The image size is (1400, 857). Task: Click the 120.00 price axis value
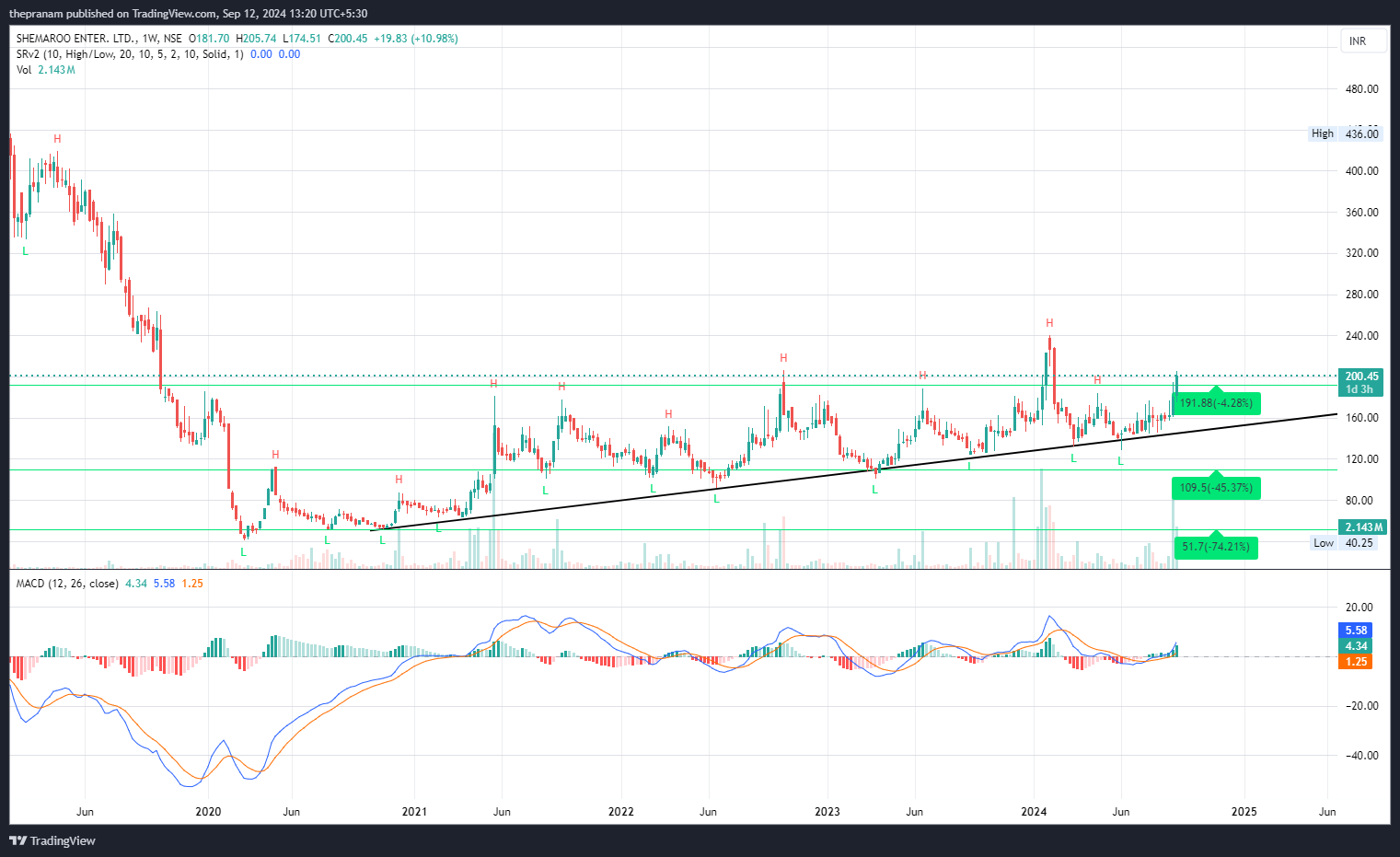pyautogui.click(x=1361, y=459)
